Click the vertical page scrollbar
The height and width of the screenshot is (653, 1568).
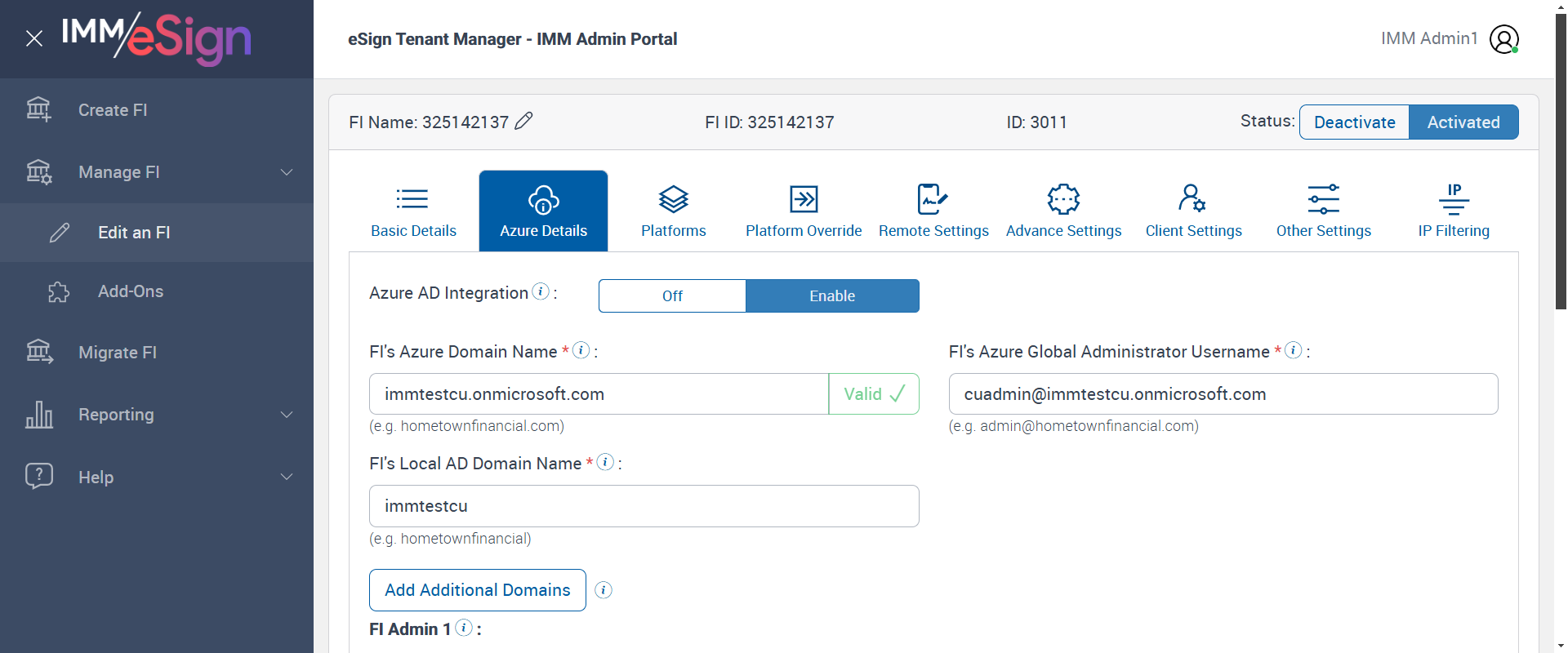click(1561, 162)
